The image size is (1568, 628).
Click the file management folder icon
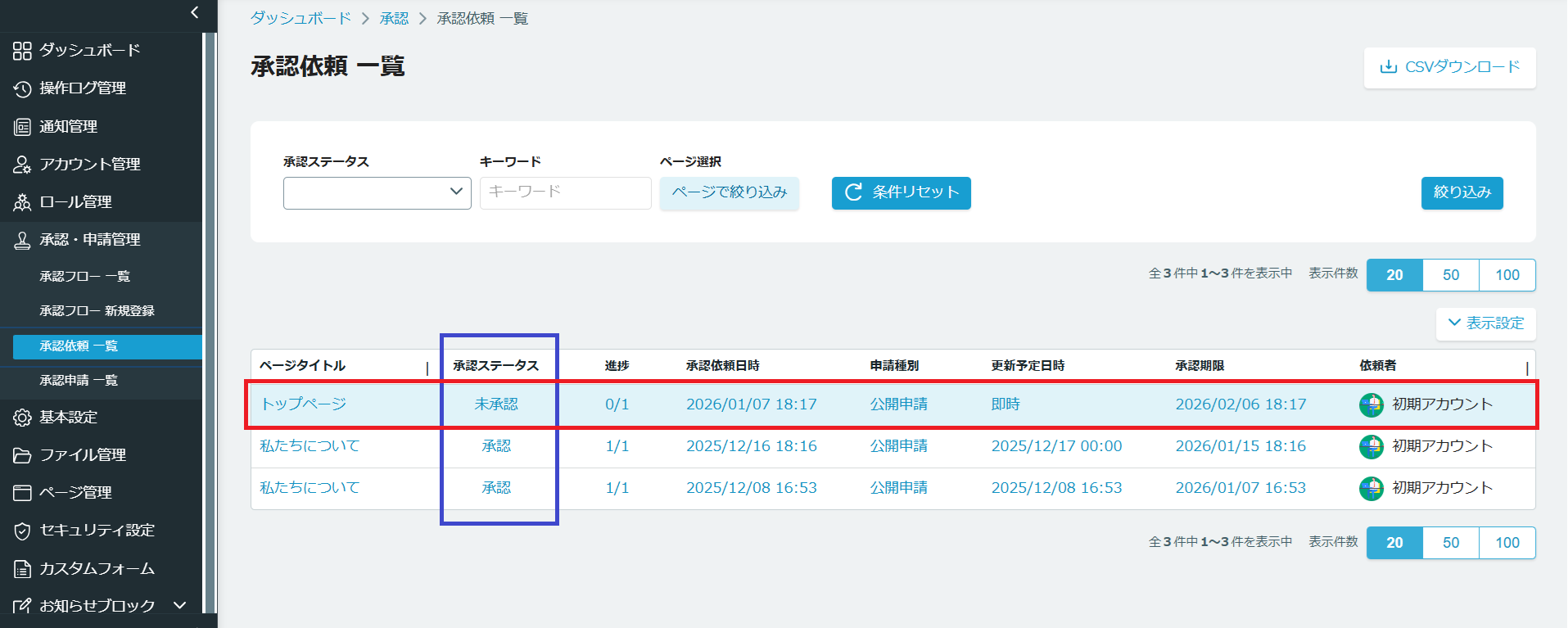click(x=22, y=455)
